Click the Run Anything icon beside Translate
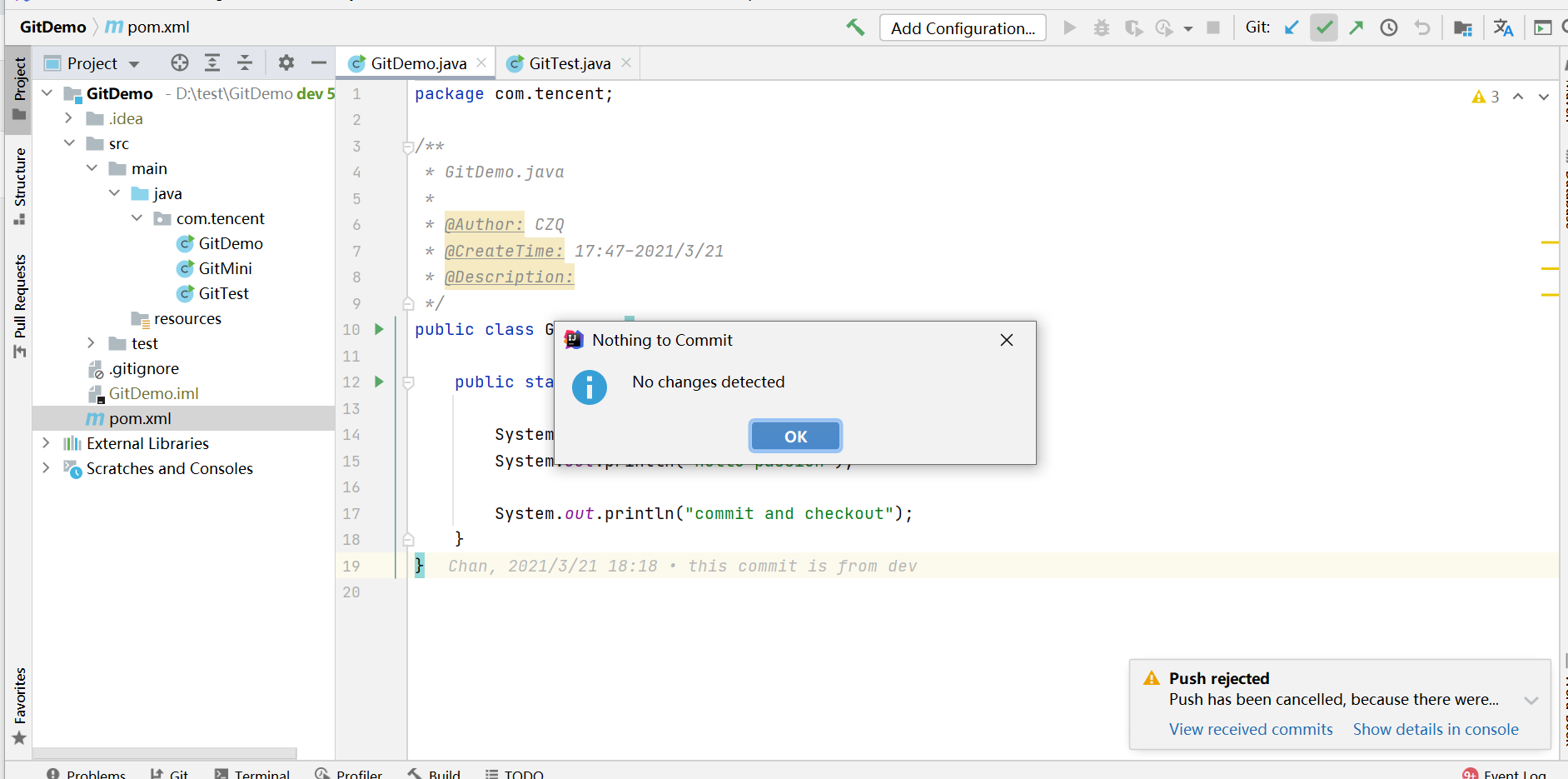1568x779 pixels. click(x=1543, y=27)
